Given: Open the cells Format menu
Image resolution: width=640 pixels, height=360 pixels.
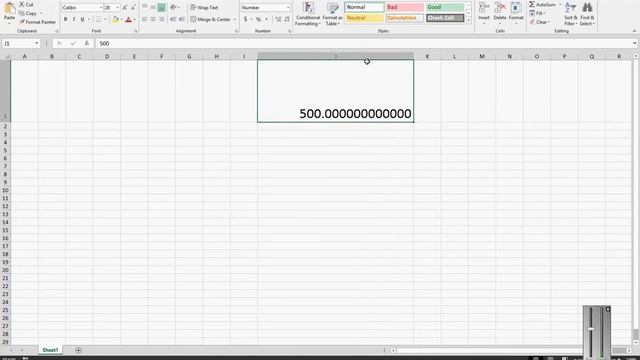Looking at the screenshot, I should pos(516,12).
